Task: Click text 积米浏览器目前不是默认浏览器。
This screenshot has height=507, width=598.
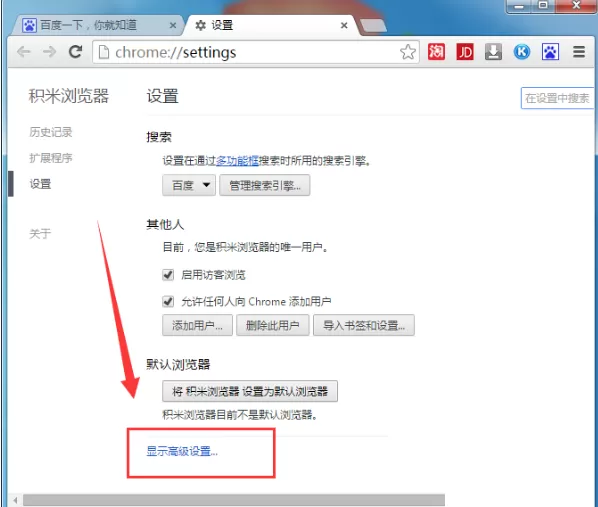Action: [240, 415]
